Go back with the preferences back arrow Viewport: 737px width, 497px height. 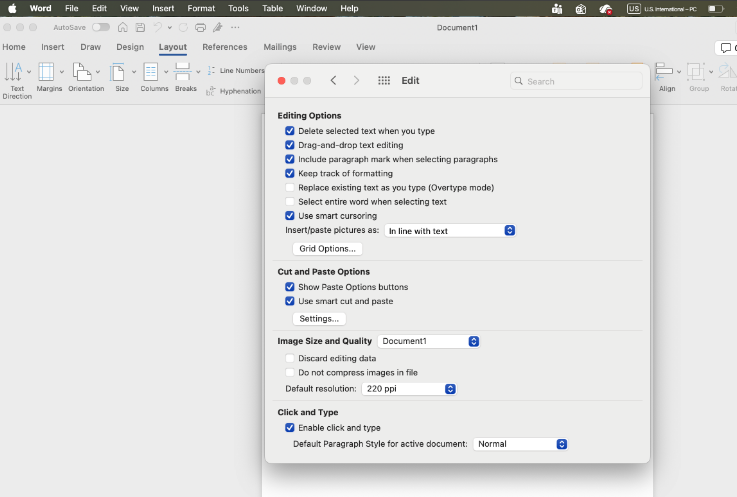tap(333, 80)
